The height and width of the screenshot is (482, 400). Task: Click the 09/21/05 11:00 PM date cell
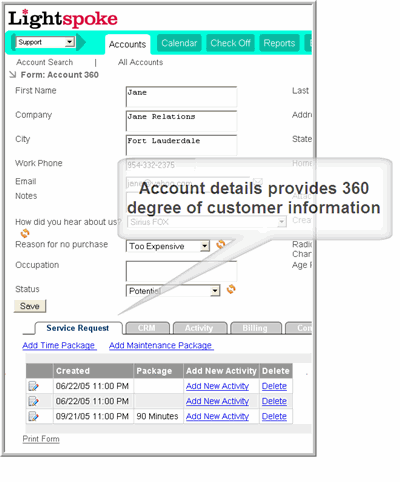coord(93,416)
